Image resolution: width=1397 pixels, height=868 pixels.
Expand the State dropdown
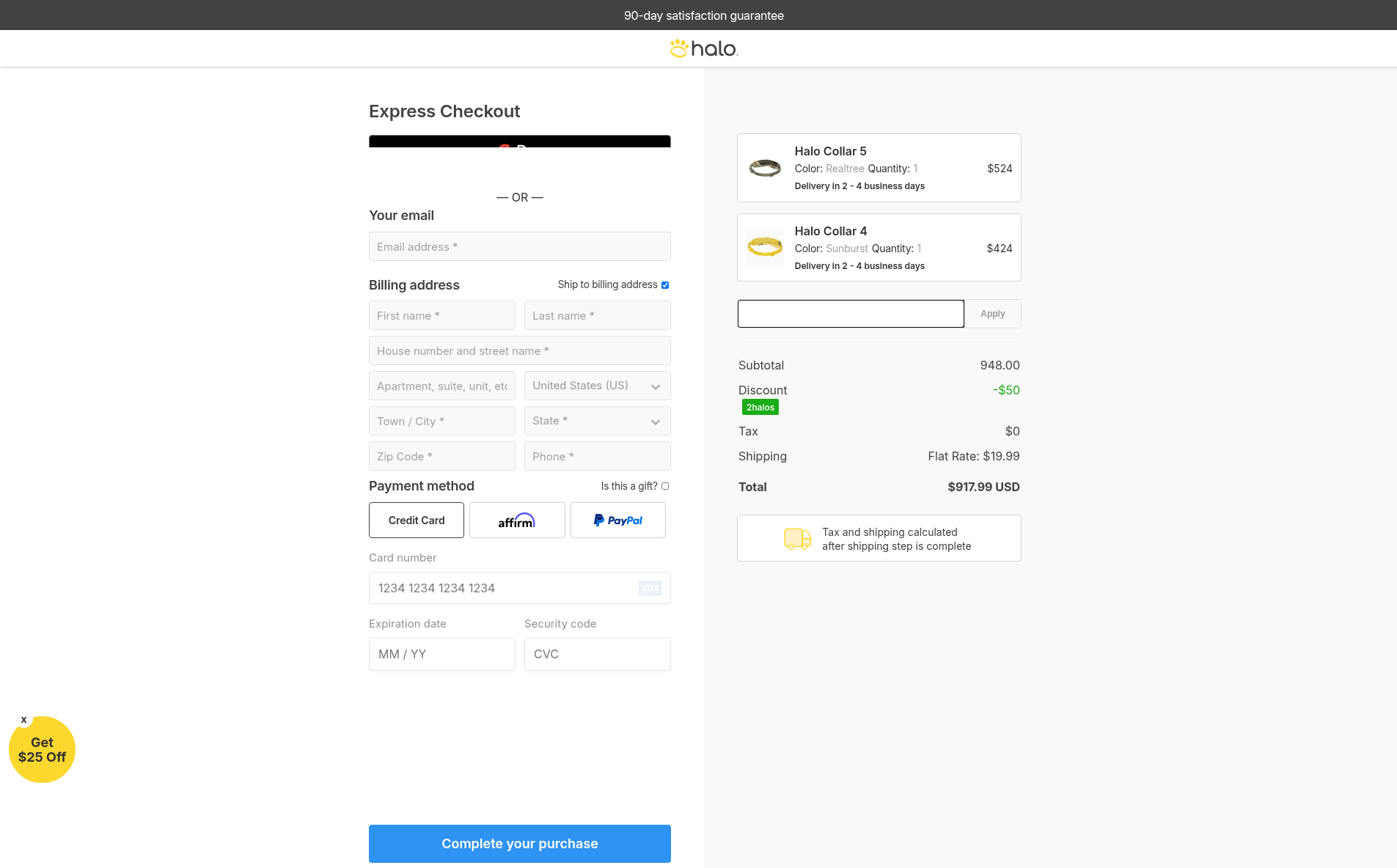coord(597,421)
